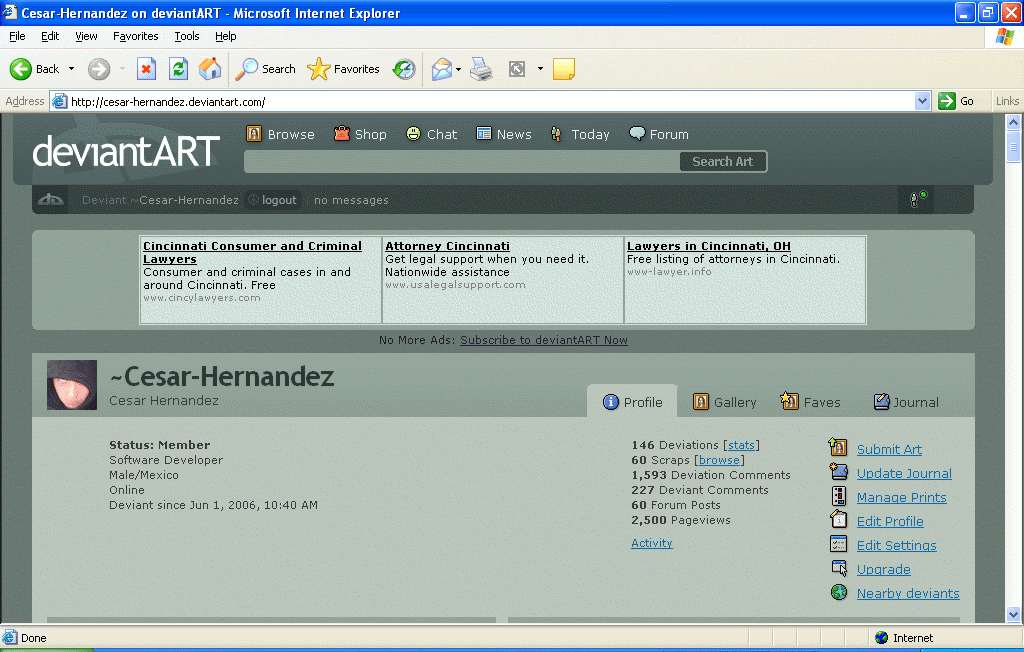
Task: Expand the Back button history dropdown
Action: coord(71,69)
